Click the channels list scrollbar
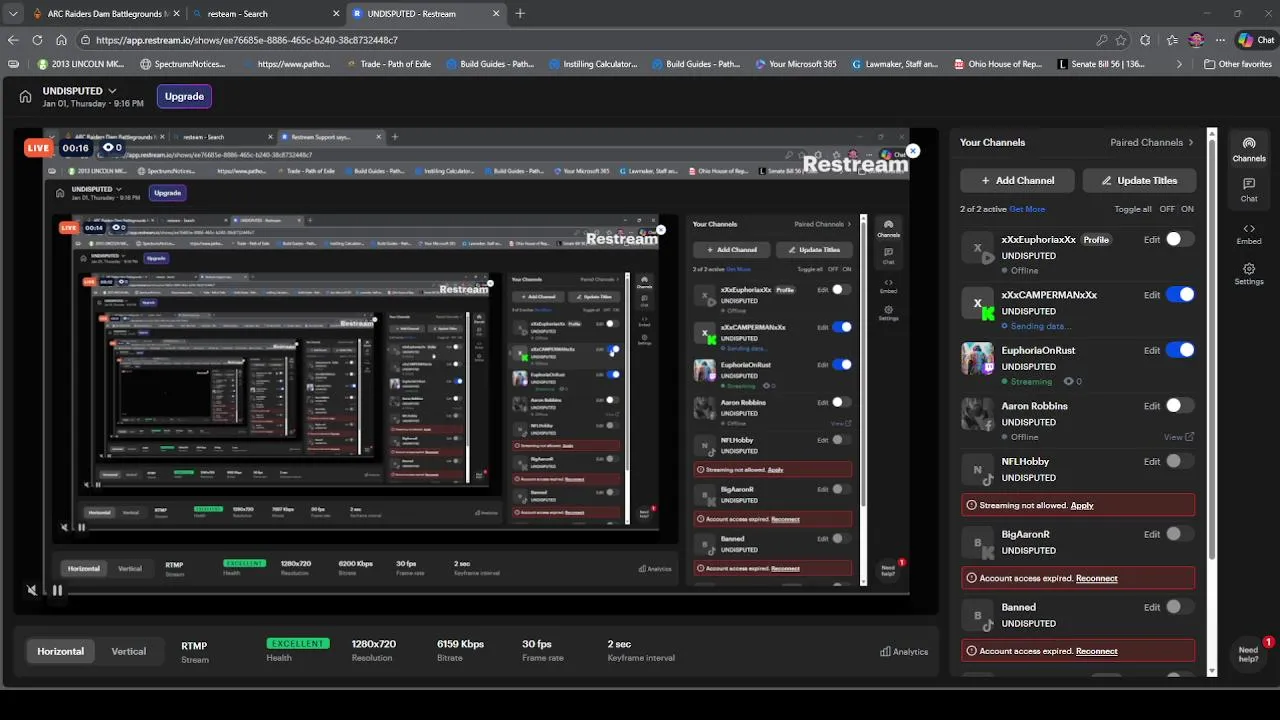The image size is (1280, 720). tap(1212, 345)
